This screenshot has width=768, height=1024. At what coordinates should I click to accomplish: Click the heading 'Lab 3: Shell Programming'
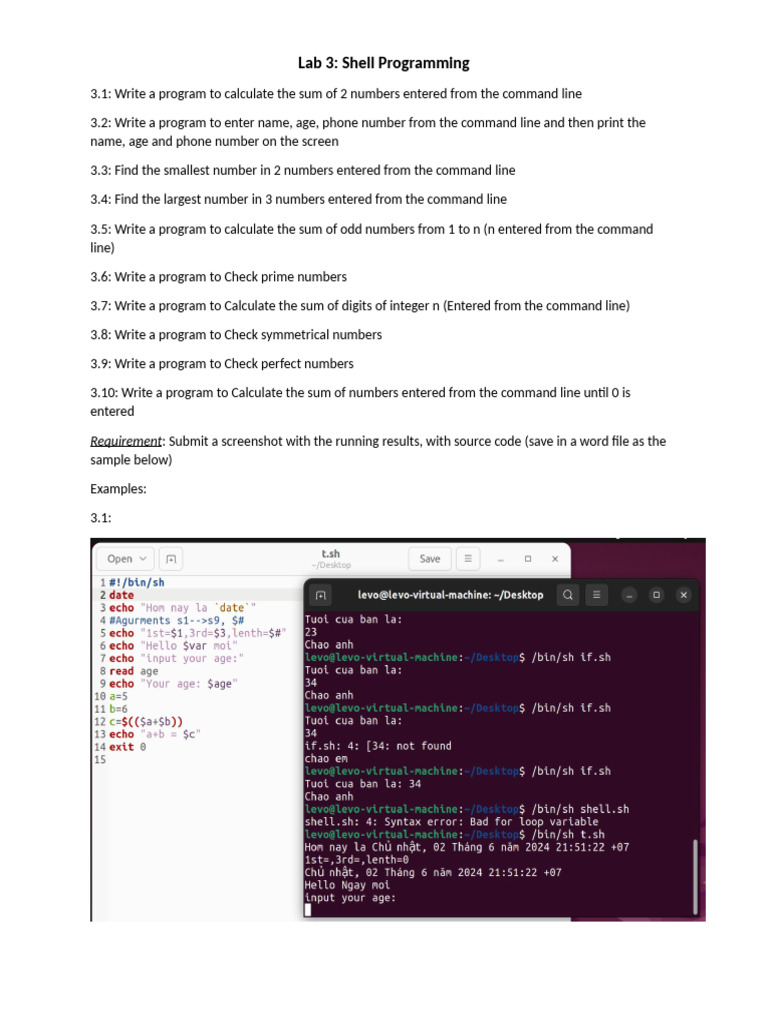[384, 63]
